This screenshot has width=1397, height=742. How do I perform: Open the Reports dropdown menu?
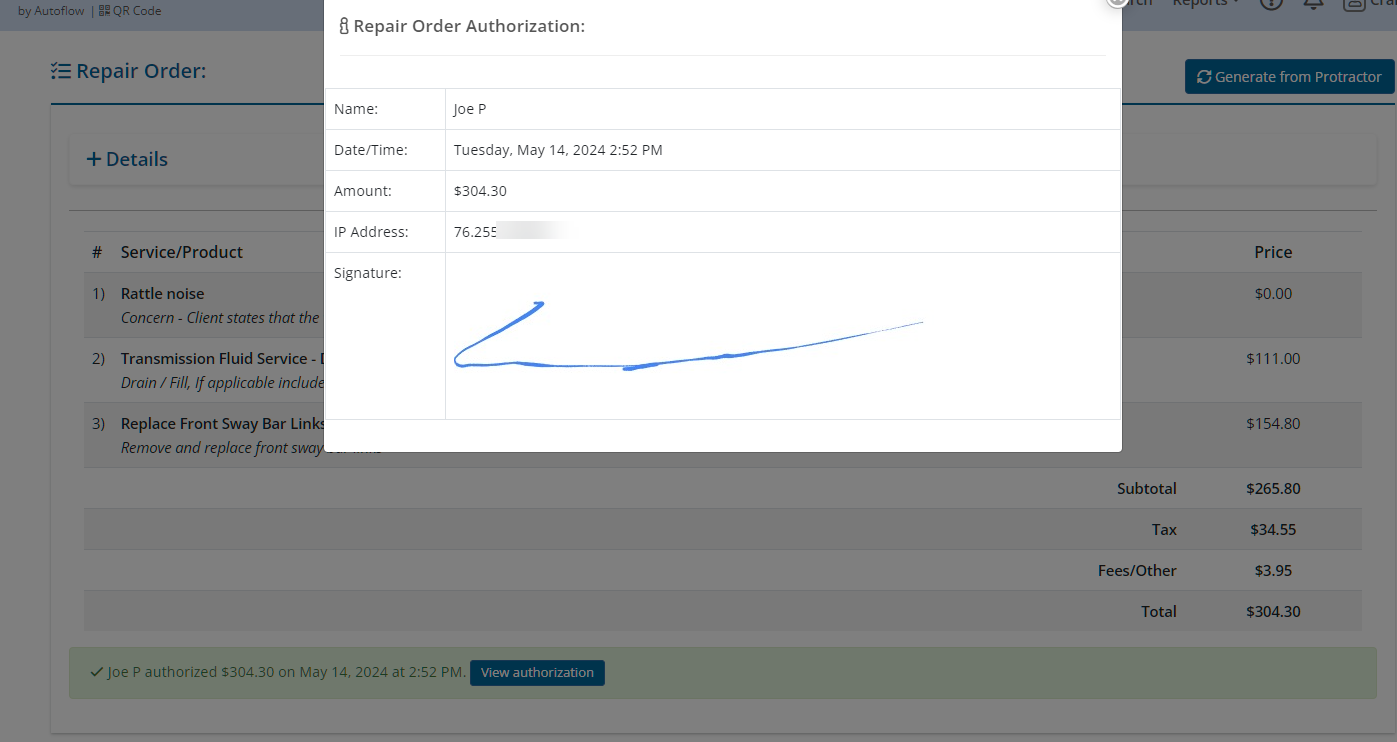[1205, 3]
